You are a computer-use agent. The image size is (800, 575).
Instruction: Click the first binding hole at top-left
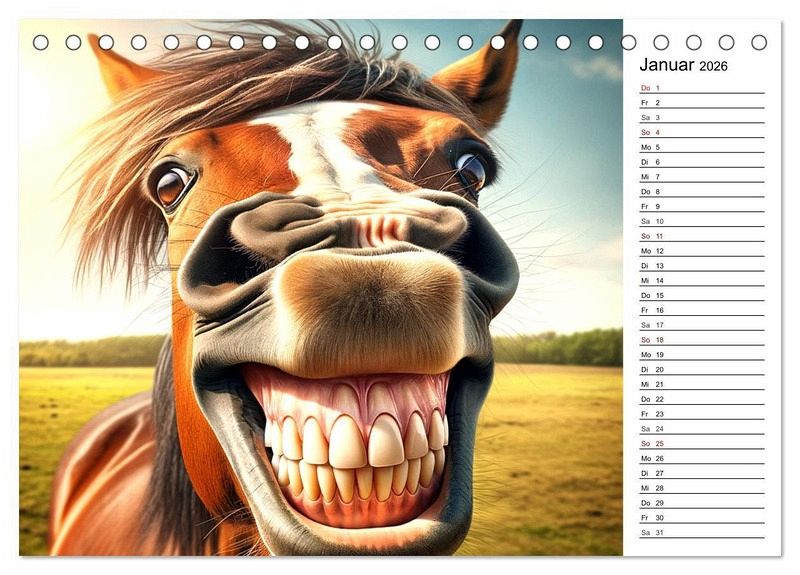click(x=41, y=42)
